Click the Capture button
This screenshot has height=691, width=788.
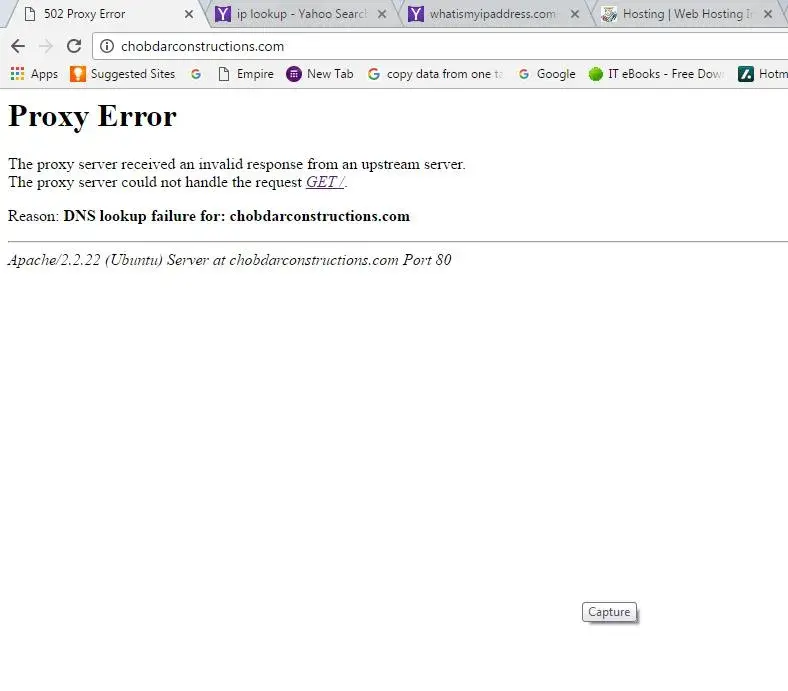609,612
